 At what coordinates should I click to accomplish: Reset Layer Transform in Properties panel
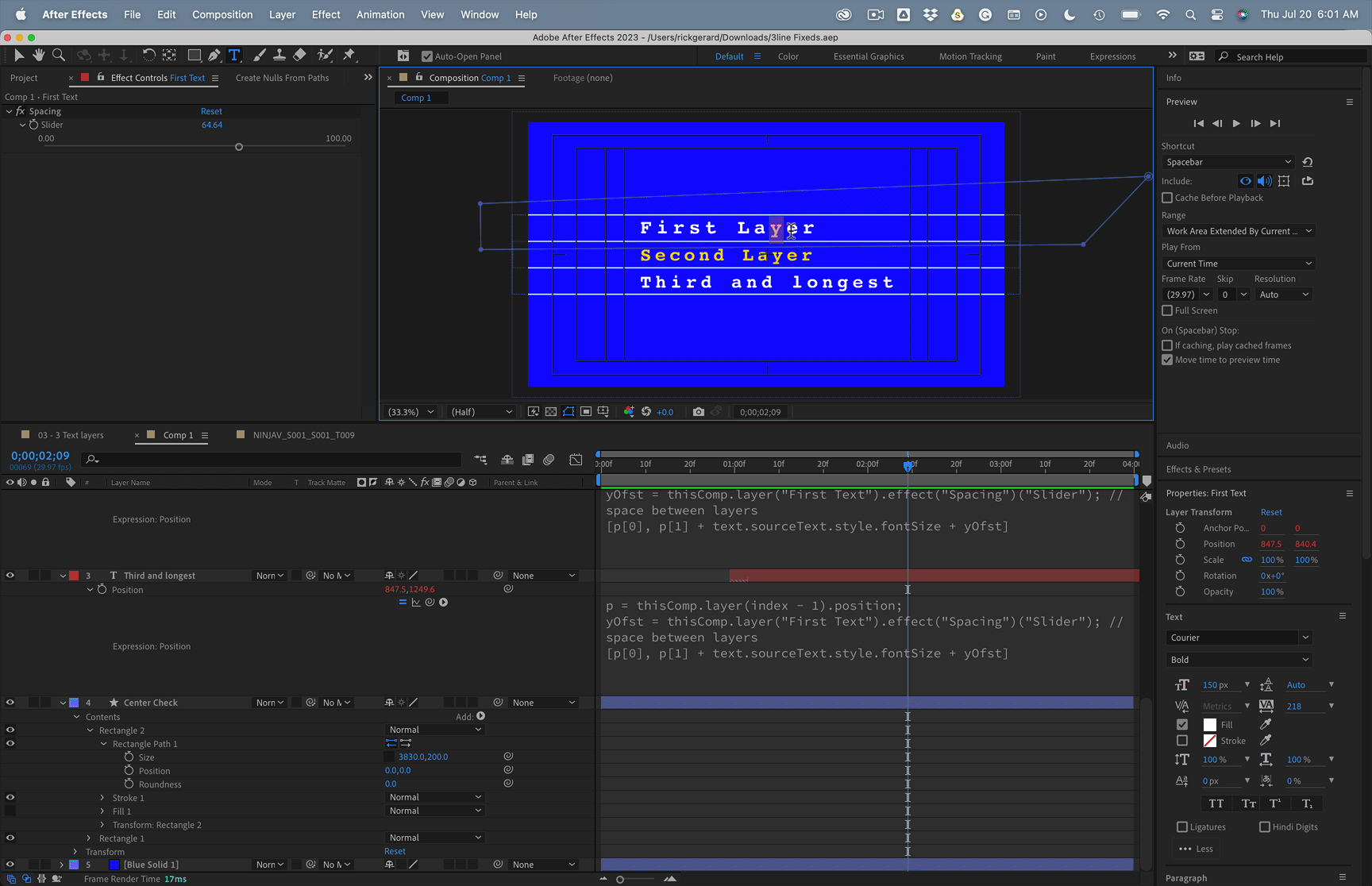click(x=1271, y=512)
